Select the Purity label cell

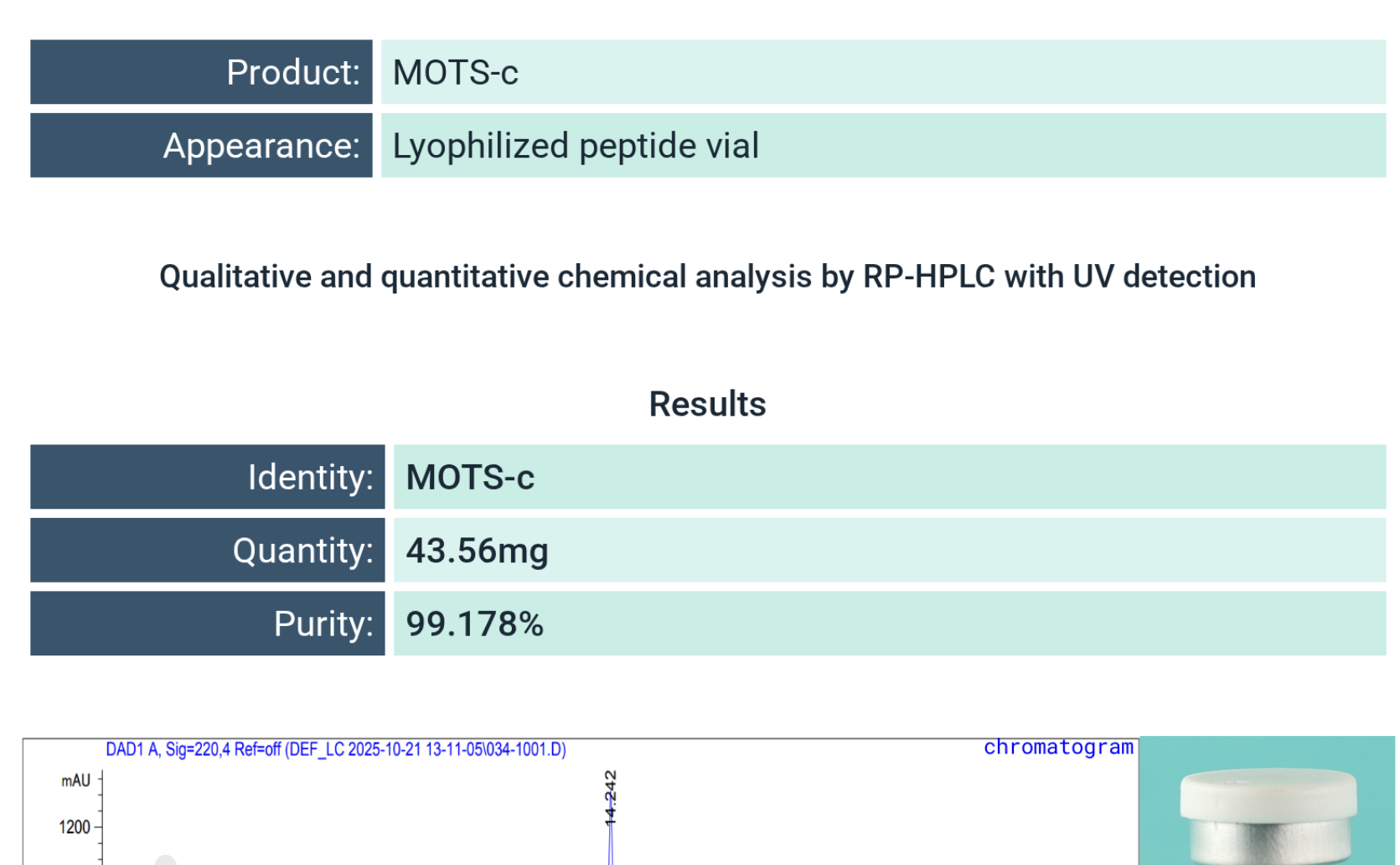207,624
